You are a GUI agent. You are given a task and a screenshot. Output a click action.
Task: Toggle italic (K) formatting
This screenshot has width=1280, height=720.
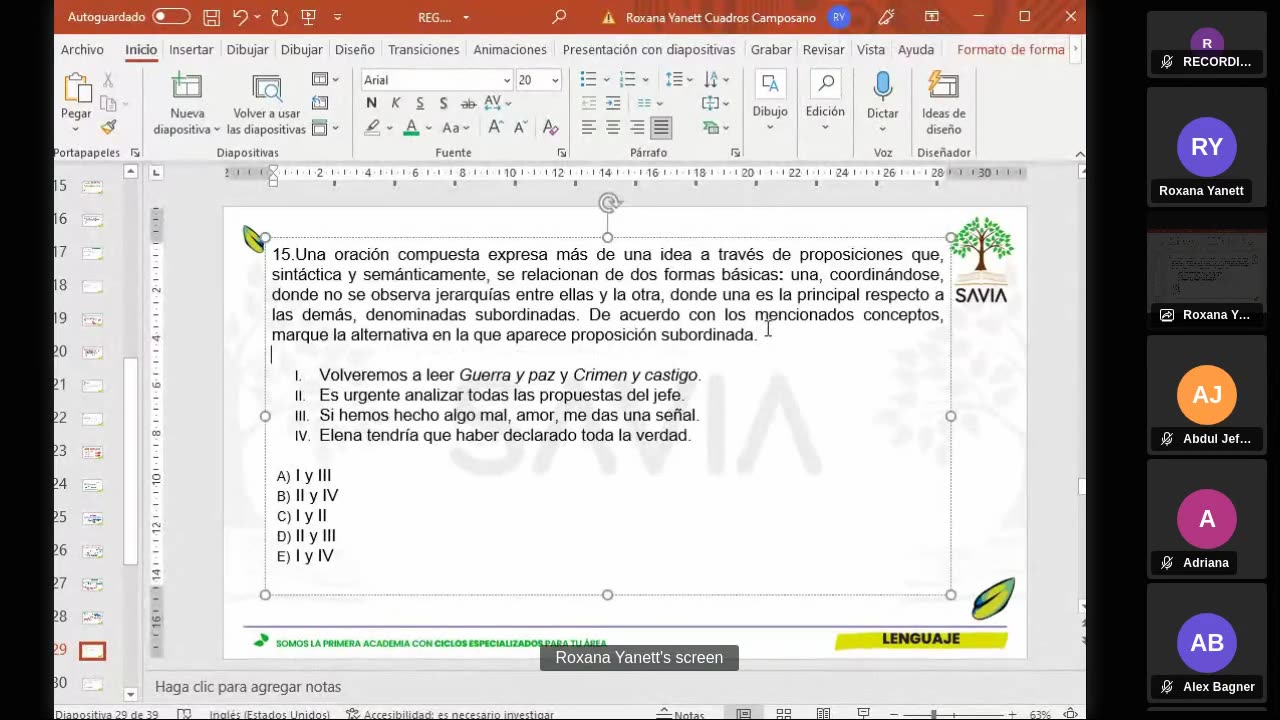point(396,103)
